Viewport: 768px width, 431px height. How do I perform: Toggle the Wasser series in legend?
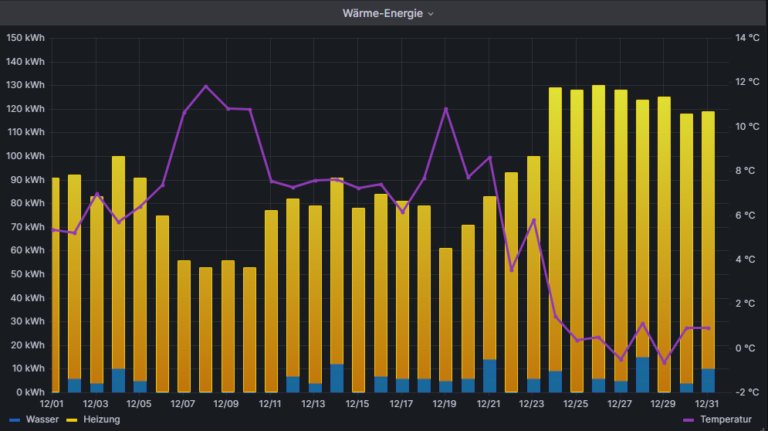pyautogui.click(x=41, y=419)
